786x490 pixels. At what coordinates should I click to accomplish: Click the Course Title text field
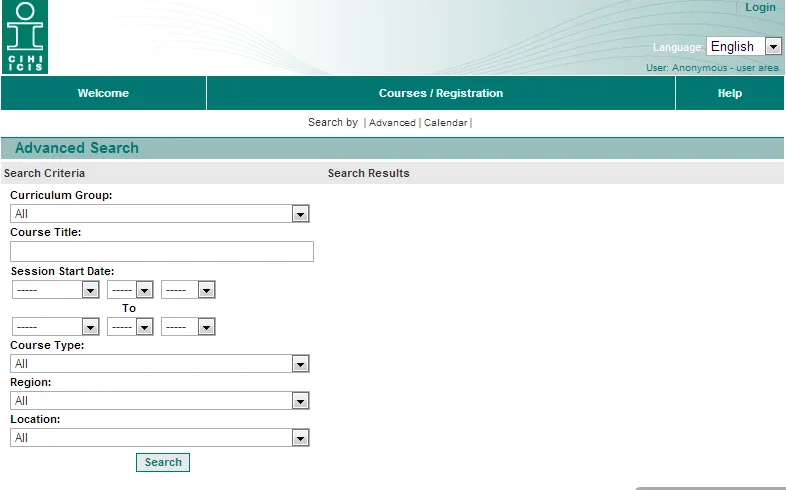click(161, 252)
